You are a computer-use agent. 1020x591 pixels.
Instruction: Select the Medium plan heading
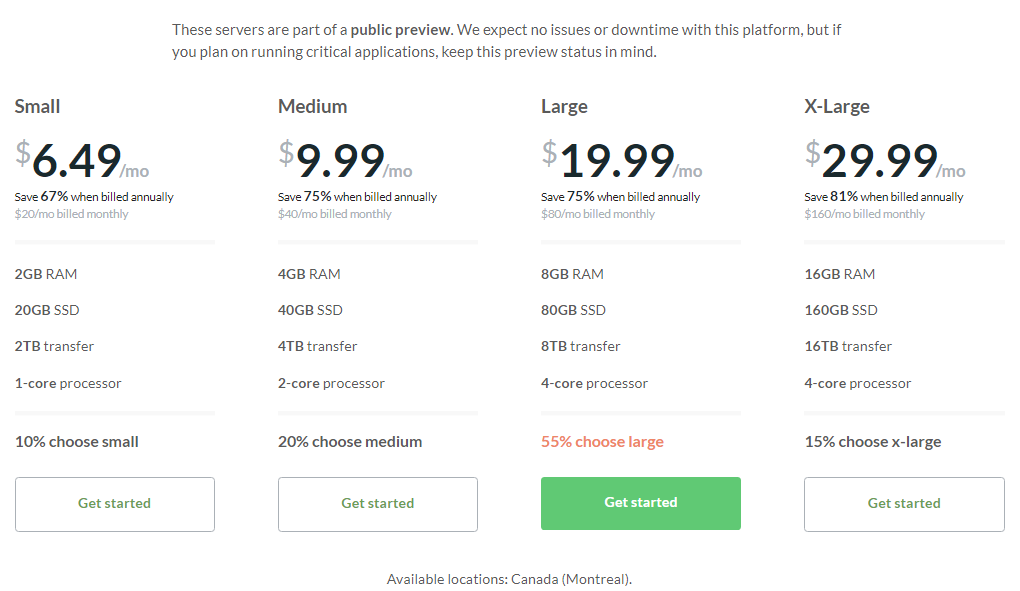(312, 106)
